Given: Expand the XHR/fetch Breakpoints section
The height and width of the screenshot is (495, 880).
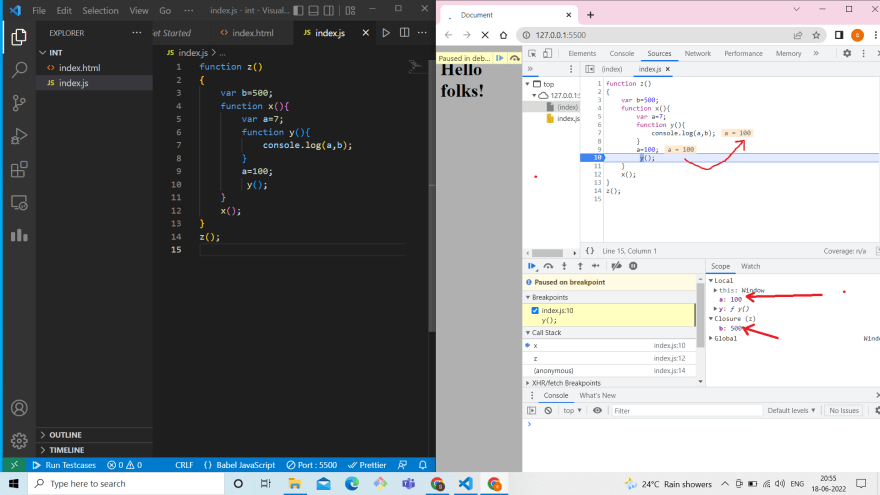Looking at the screenshot, I should (528, 383).
